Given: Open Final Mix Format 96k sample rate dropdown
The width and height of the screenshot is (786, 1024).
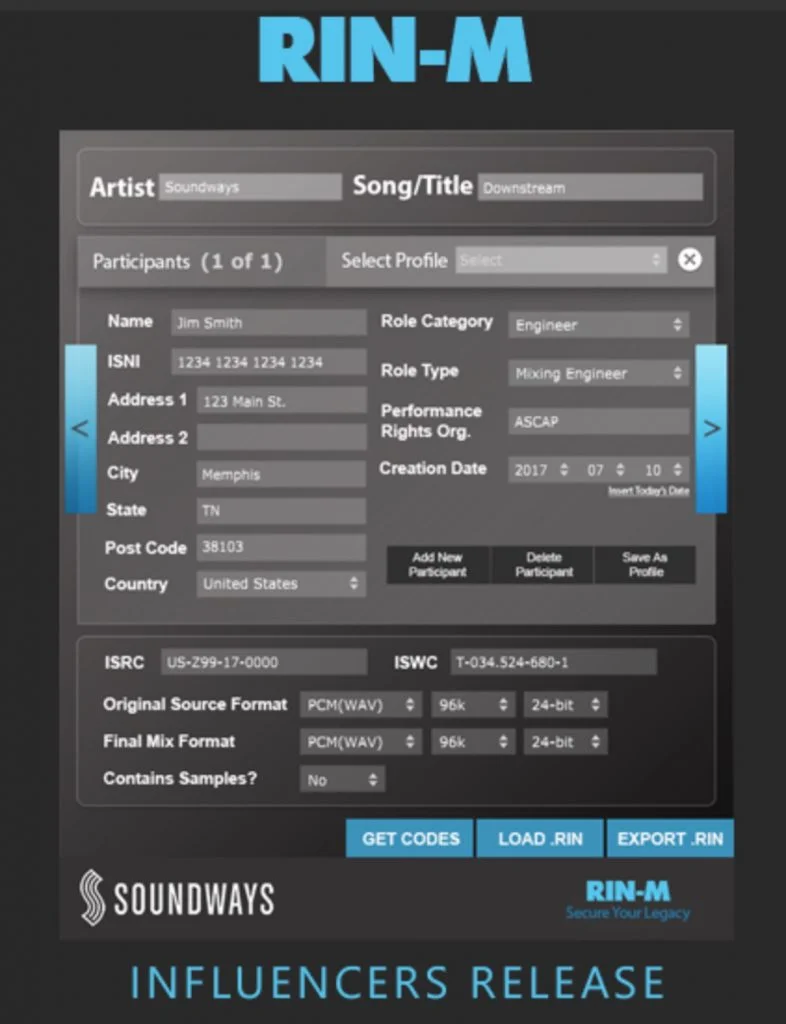Looking at the screenshot, I should point(473,742).
